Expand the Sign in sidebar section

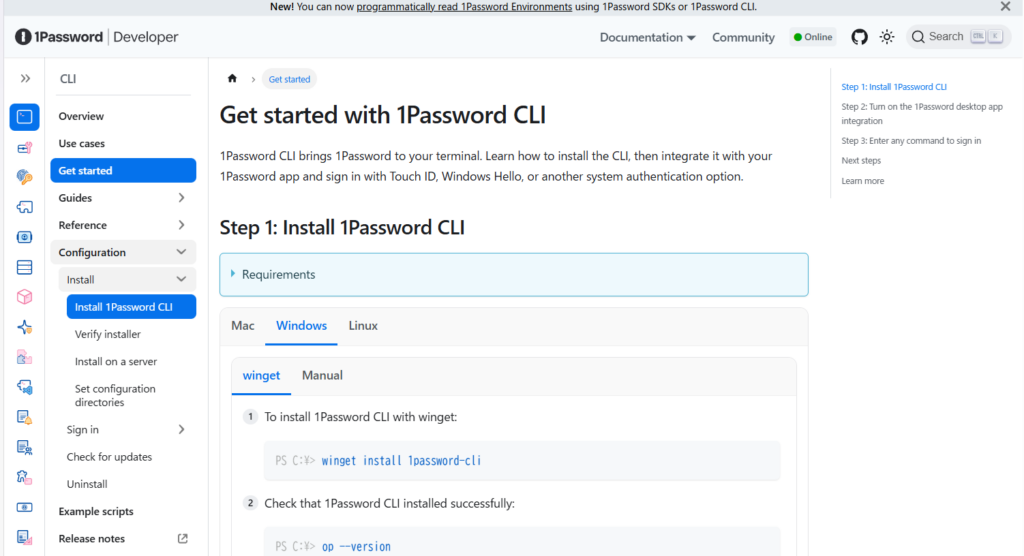(181, 430)
